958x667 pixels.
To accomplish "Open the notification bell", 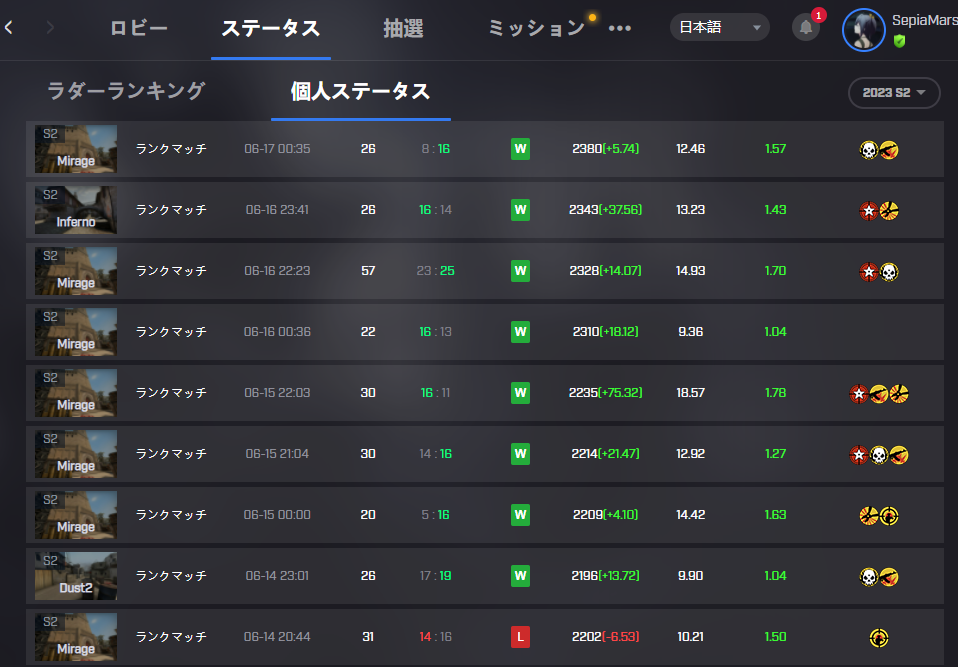I will (x=806, y=27).
